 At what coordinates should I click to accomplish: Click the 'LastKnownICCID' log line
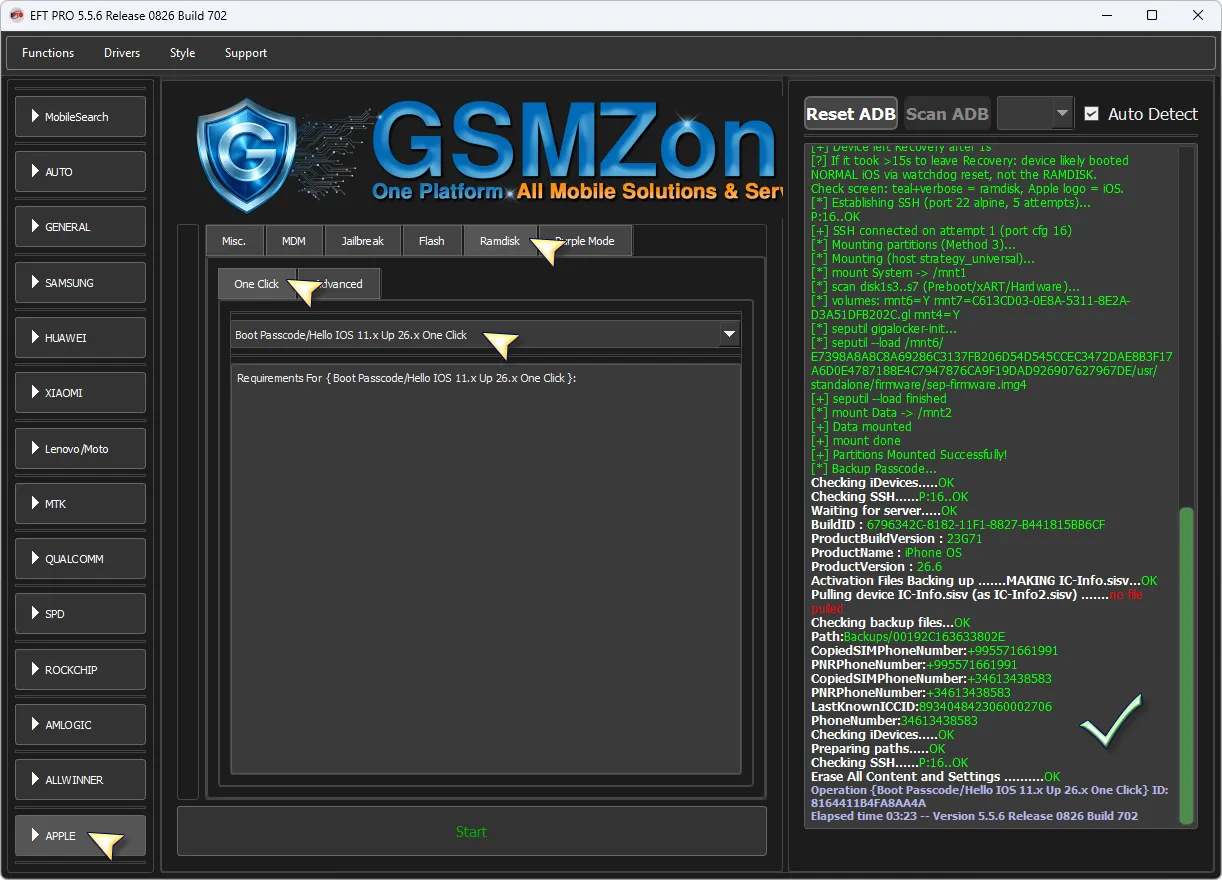coord(931,707)
